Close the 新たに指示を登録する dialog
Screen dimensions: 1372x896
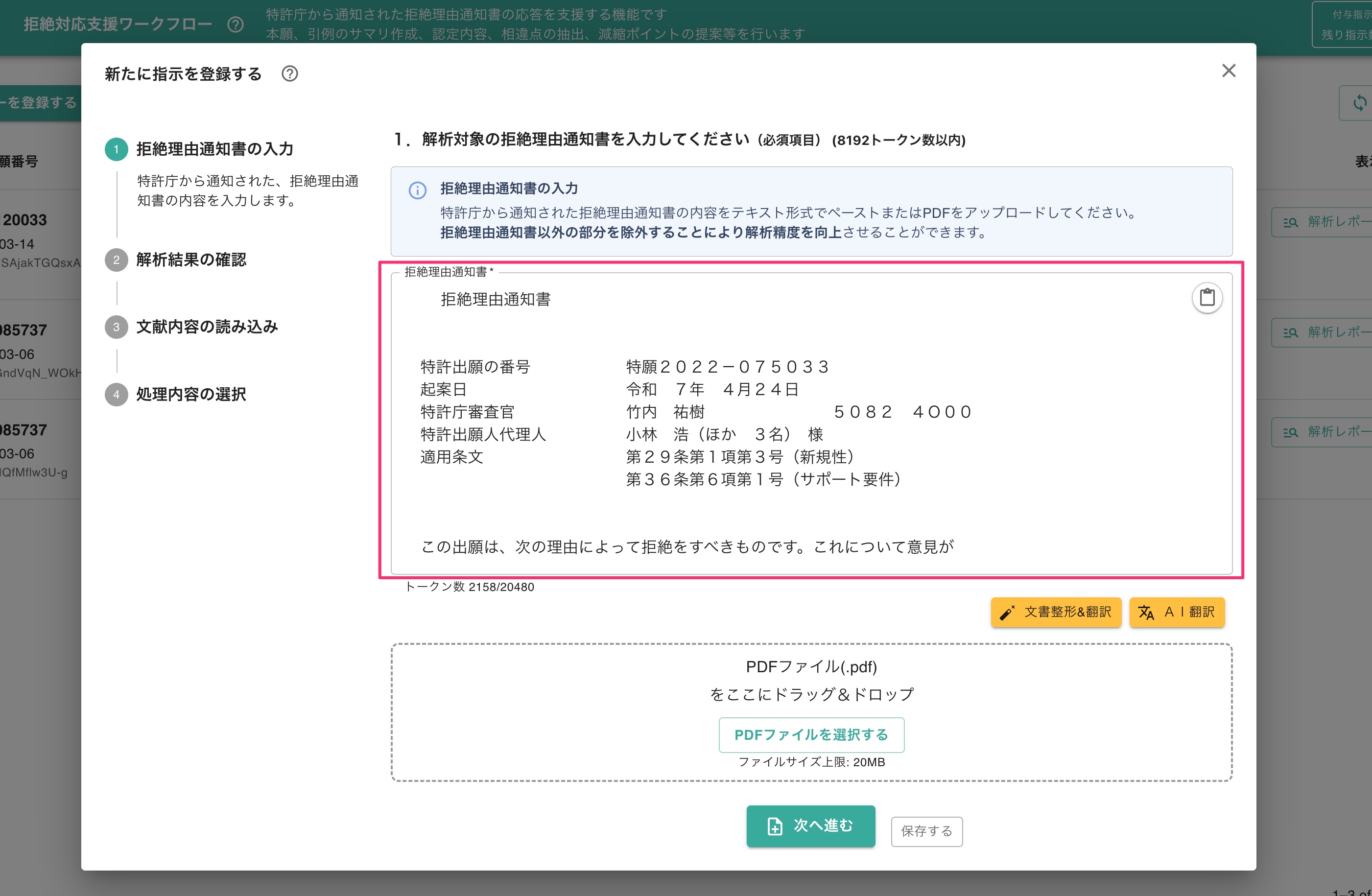1229,71
